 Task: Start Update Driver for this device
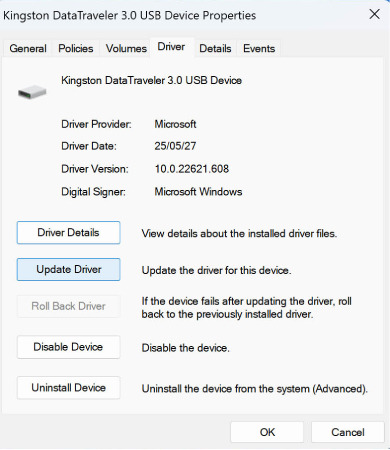(x=68, y=269)
